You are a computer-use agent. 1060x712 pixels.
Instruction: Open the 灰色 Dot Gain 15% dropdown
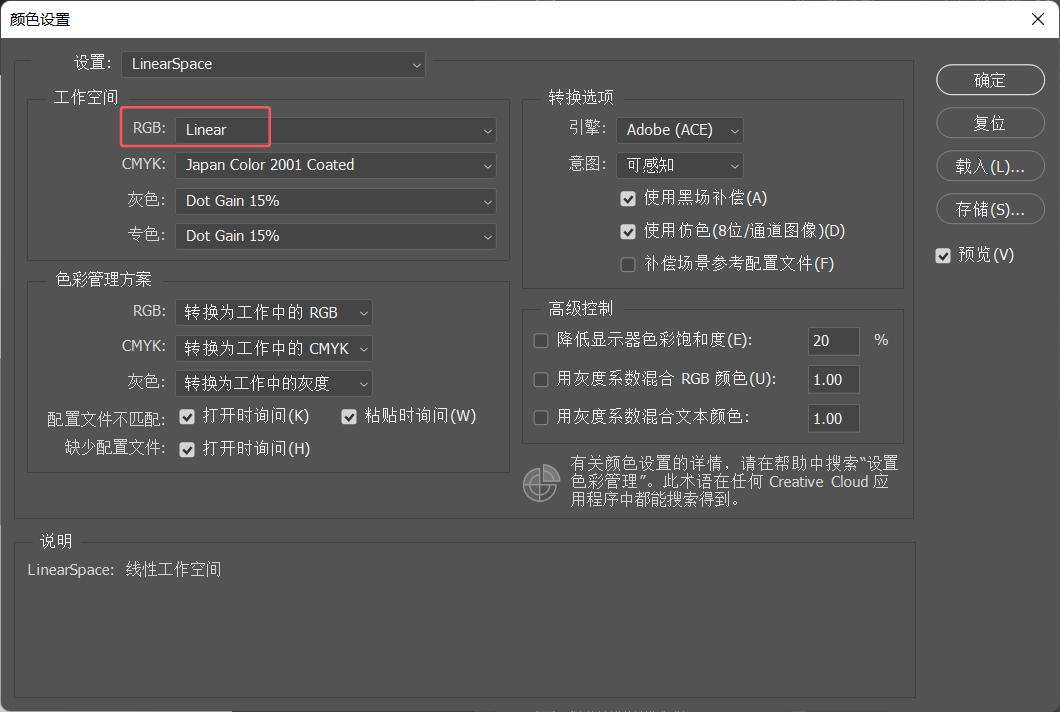pos(335,201)
